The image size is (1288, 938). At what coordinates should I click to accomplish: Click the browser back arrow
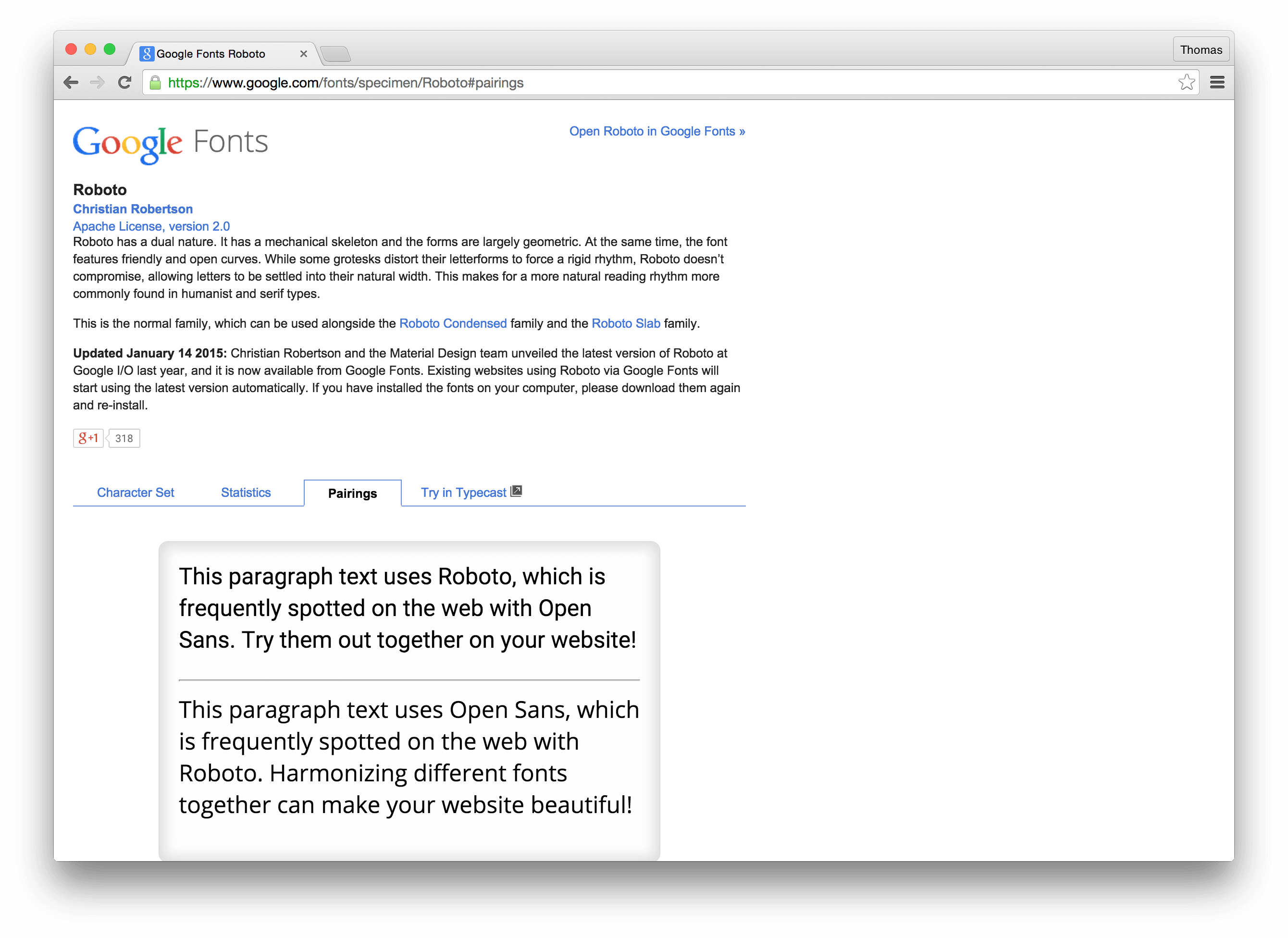[x=71, y=83]
